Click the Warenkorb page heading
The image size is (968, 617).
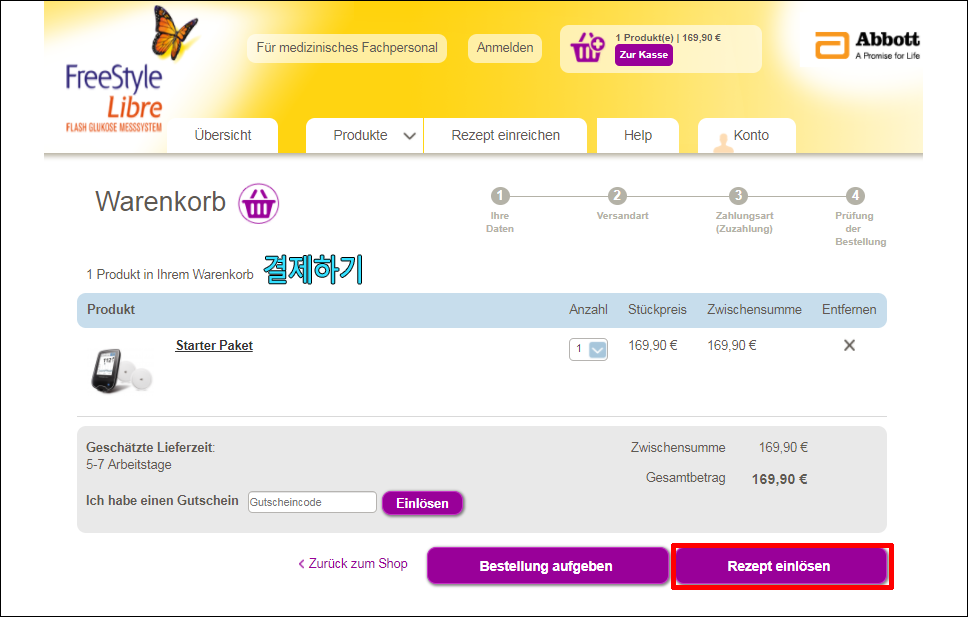tap(161, 202)
